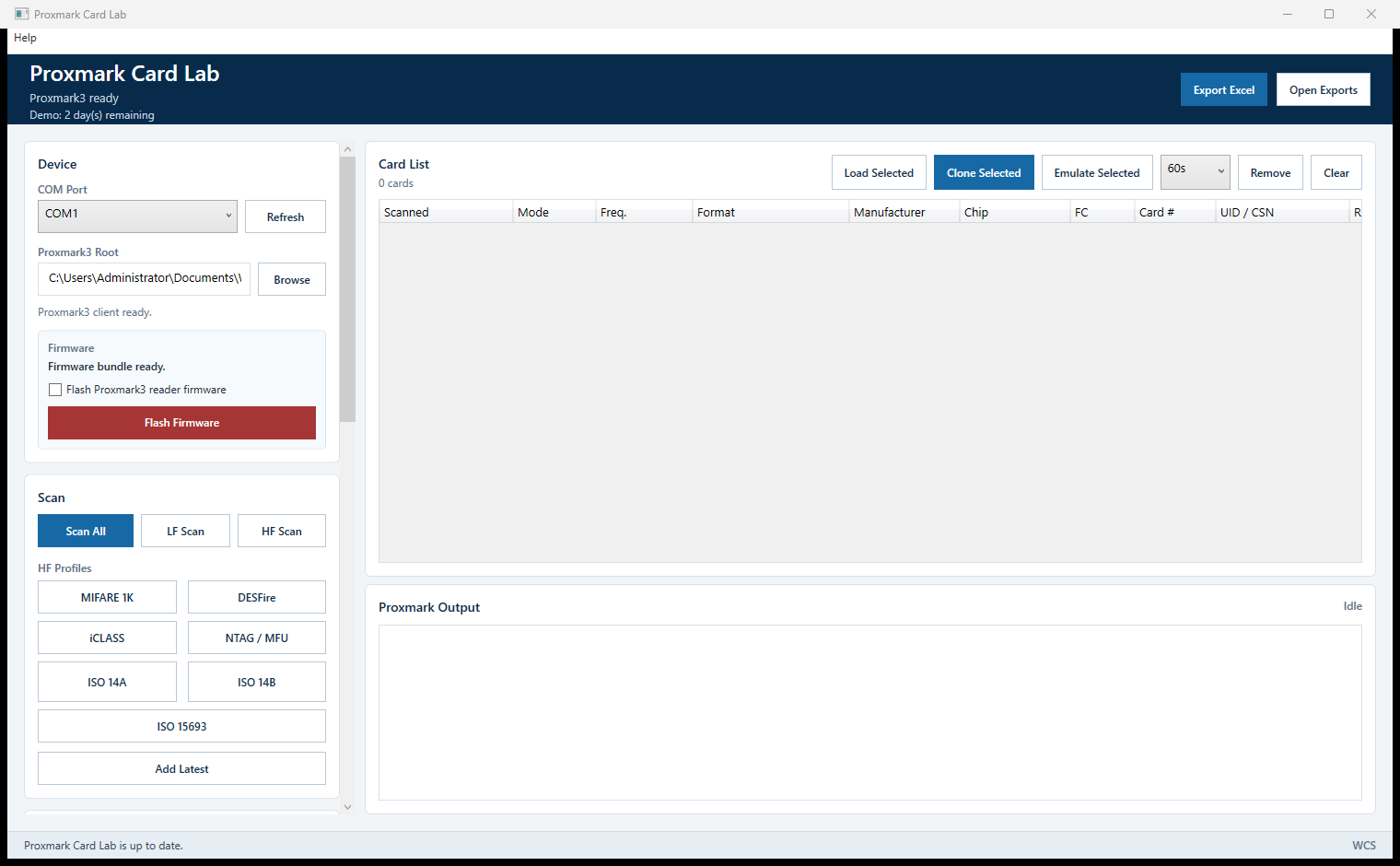This screenshot has width=1400, height=866.
Task: Open the exports folder with Open Exports
Action: tap(1324, 89)
